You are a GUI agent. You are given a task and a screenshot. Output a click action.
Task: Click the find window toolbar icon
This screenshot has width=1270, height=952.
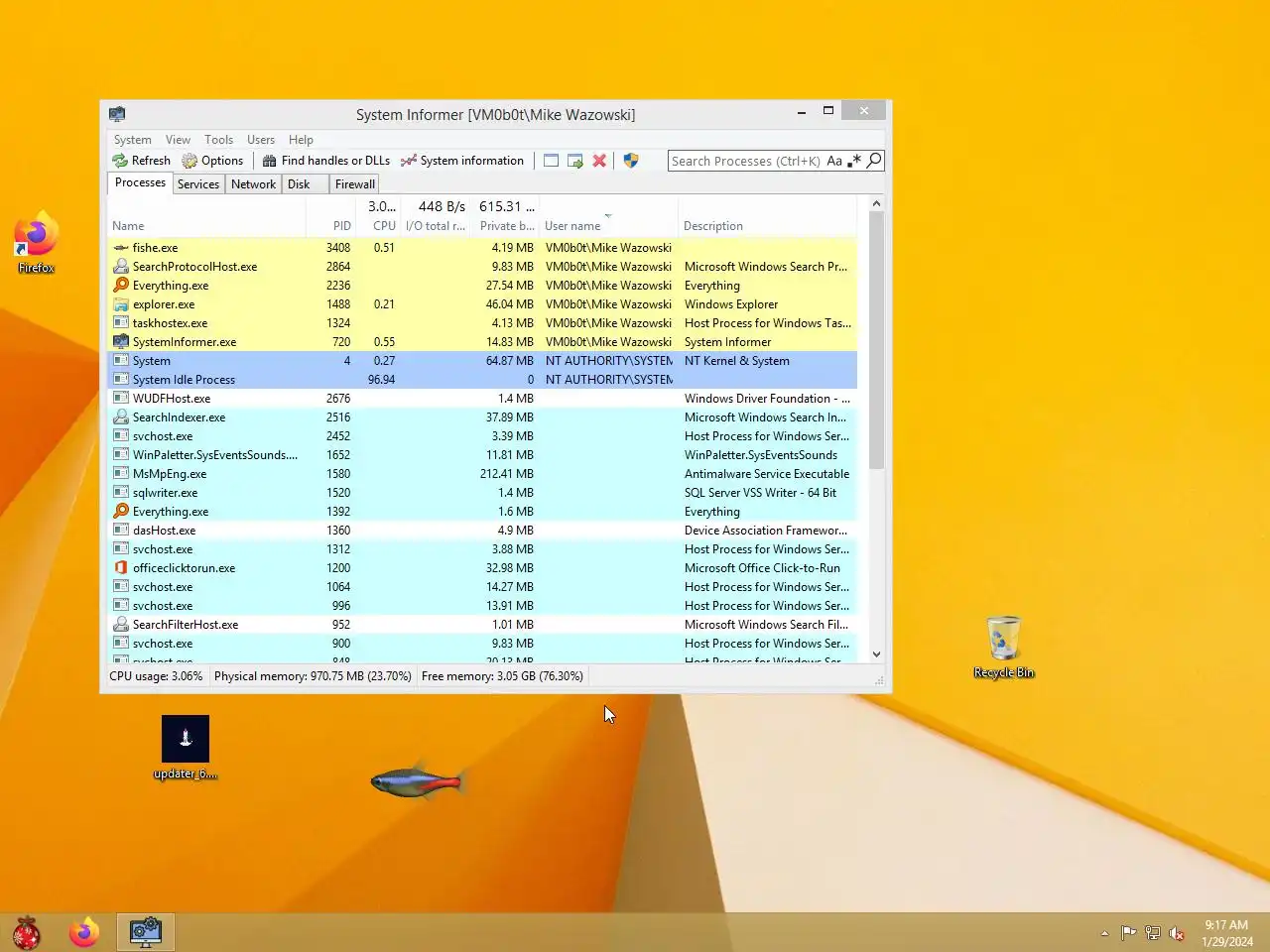click(551, 161)
